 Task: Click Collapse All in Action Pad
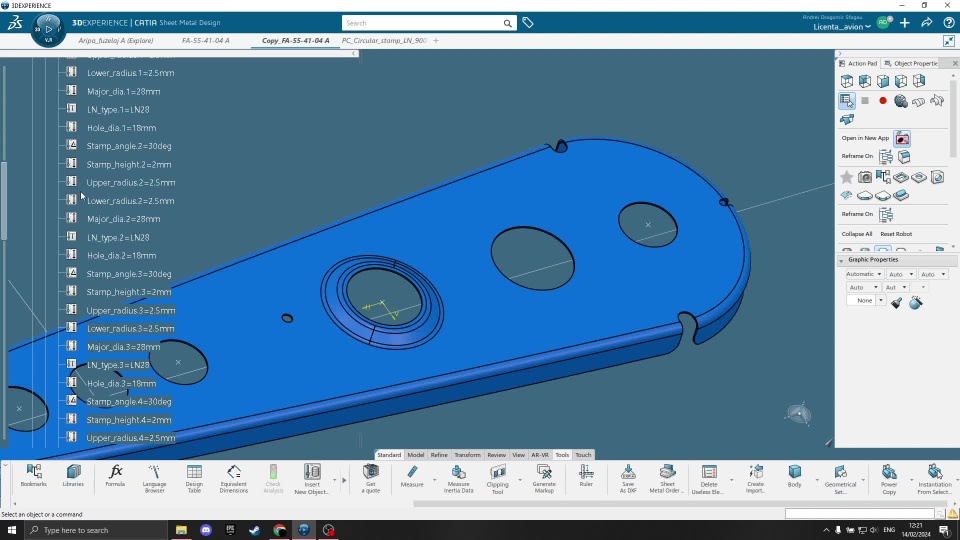click(857, 234)
